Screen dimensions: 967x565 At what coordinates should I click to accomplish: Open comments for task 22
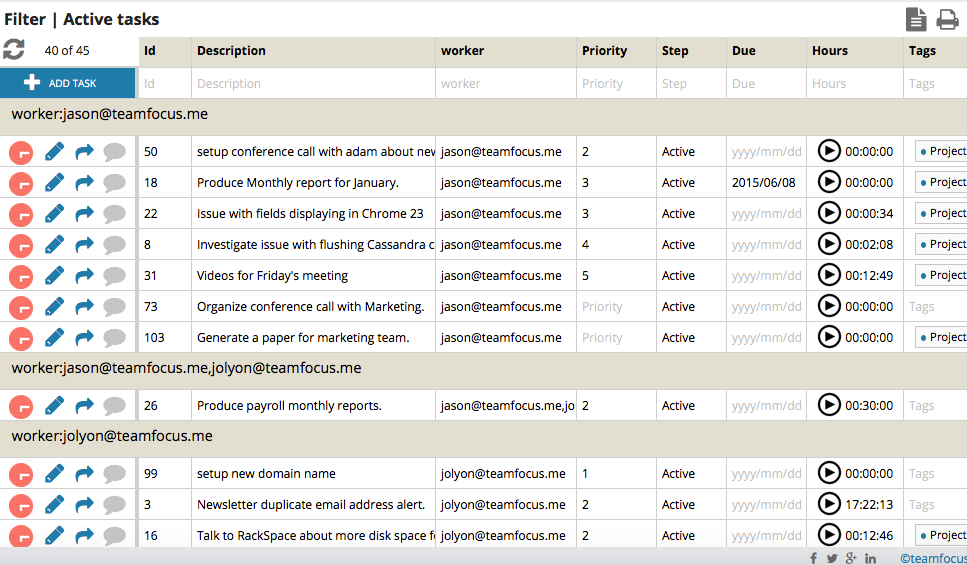(x=115, y=214)
